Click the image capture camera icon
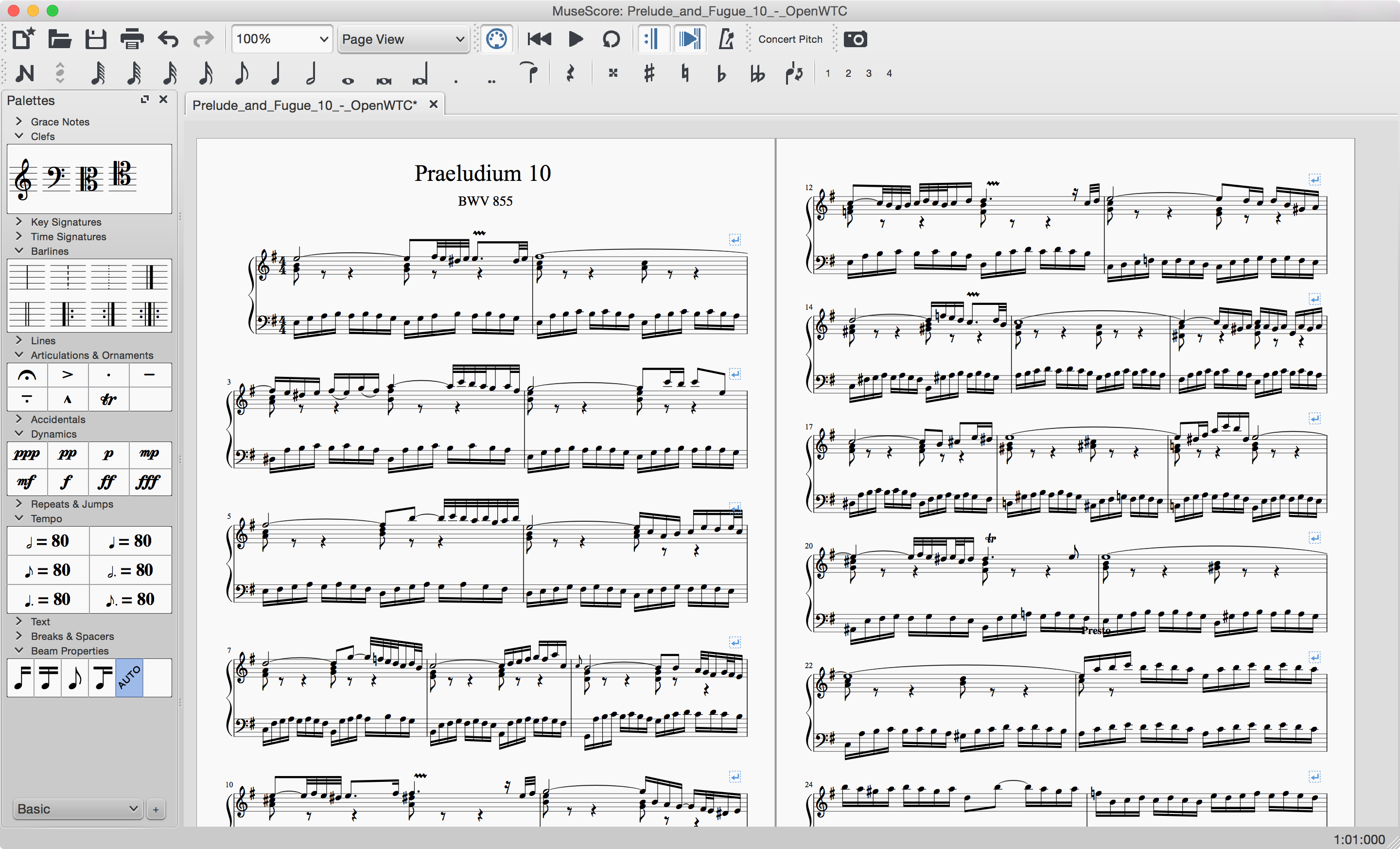1400x849 pixels. [855, 39]
